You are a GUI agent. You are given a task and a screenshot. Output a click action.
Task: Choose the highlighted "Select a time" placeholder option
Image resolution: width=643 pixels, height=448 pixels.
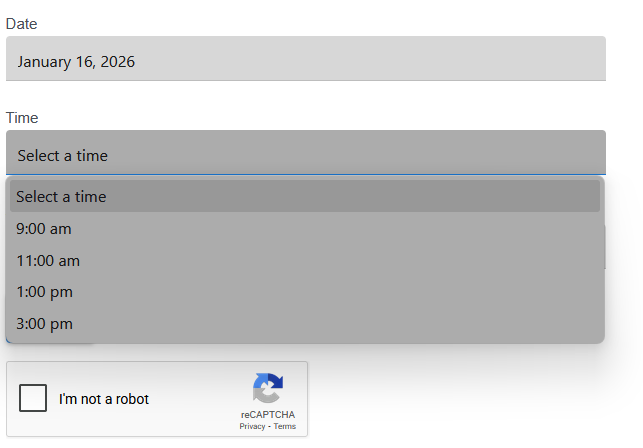(305, 196)
